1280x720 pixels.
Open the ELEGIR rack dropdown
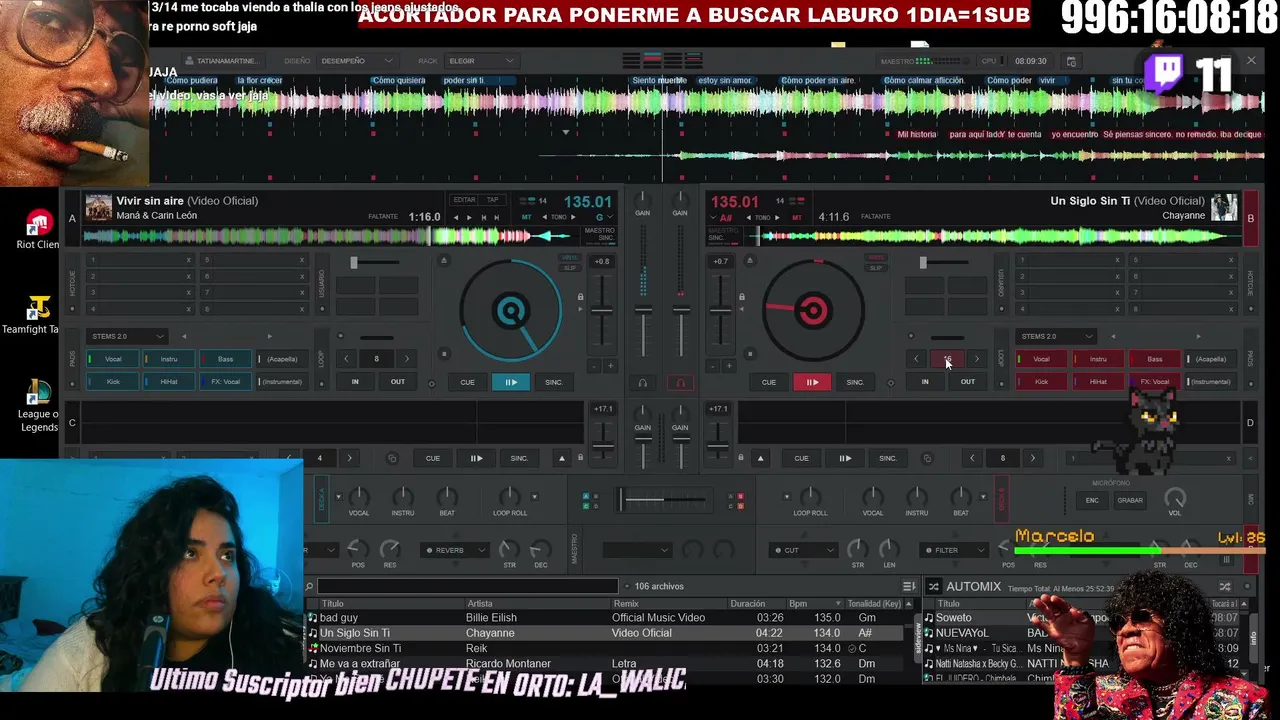click(480, 61)
